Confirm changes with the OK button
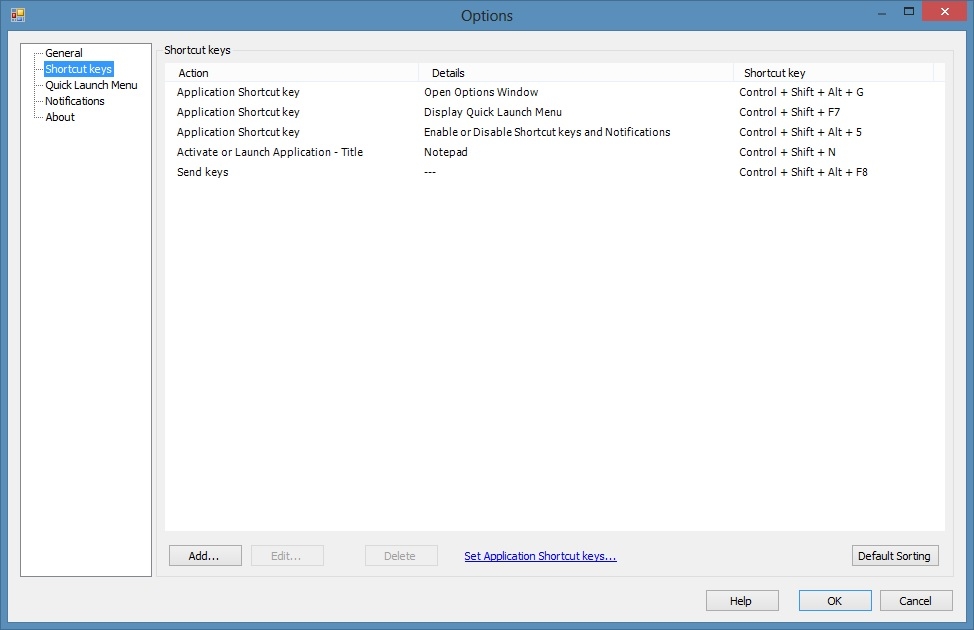This screenshot has height=630, width=974. click(x=835, y=601)
